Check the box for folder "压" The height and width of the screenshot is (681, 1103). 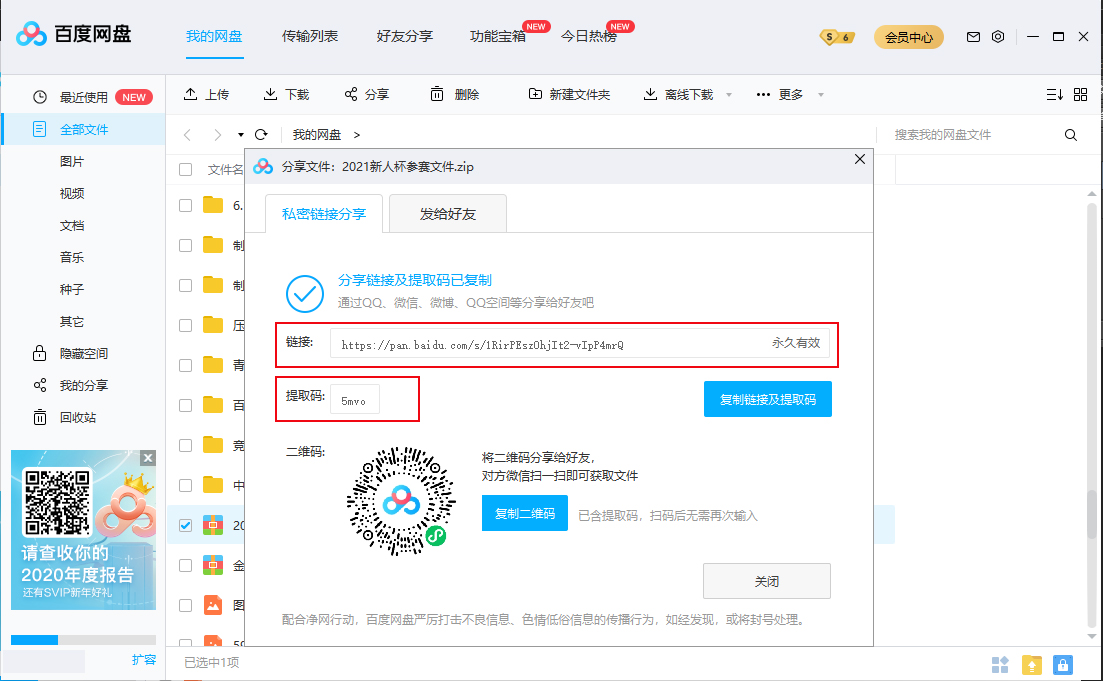tap(186, 325)
